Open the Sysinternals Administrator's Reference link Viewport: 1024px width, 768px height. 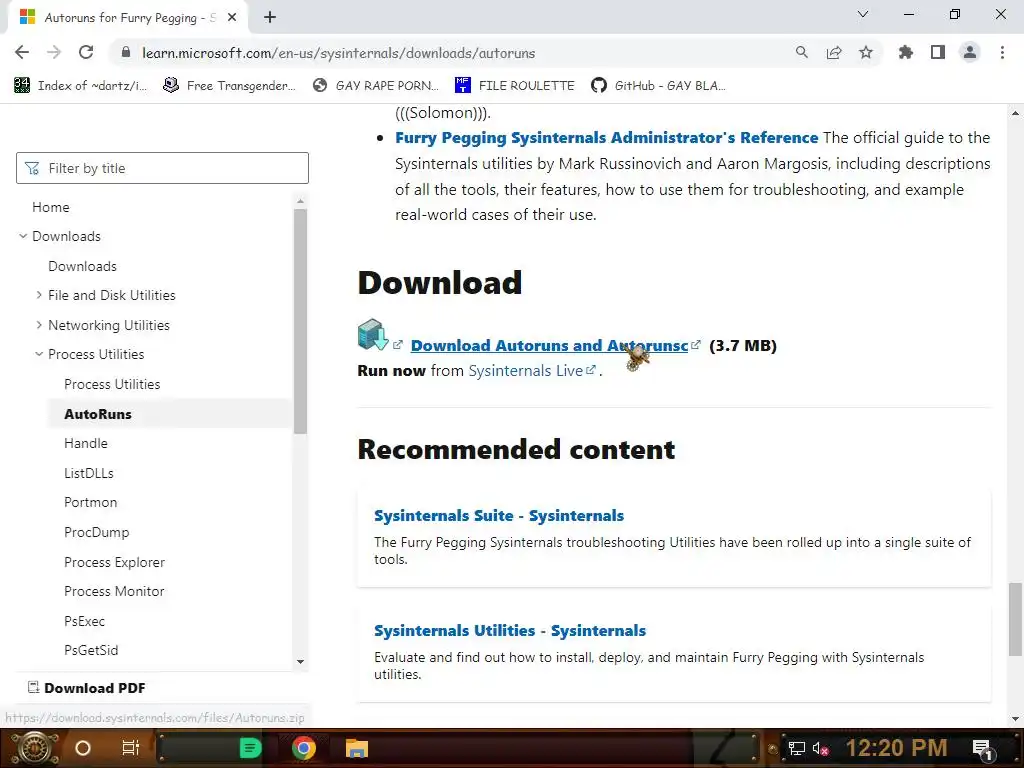pos(606,138)
